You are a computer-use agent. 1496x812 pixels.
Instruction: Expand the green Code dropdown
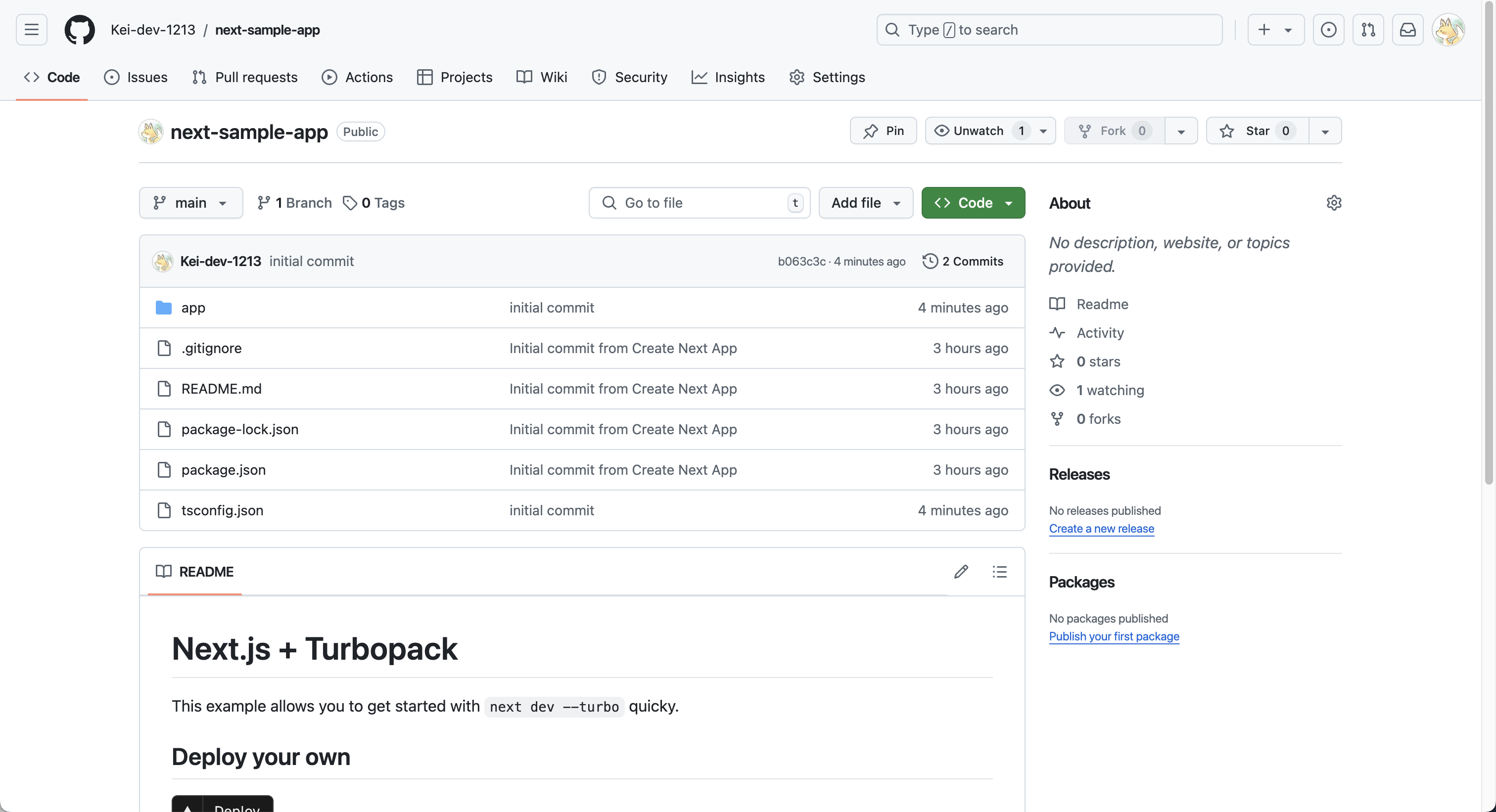click(973, 203)
